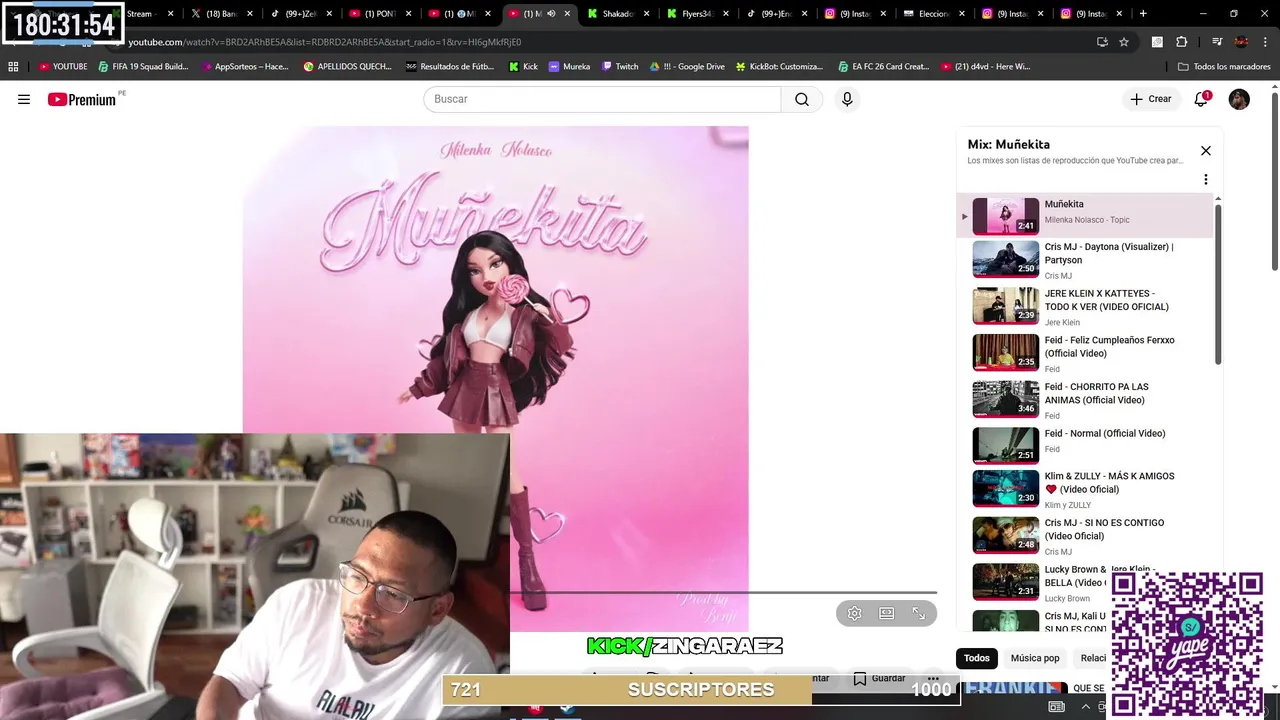Open the notifications bell

[1201, 99]
